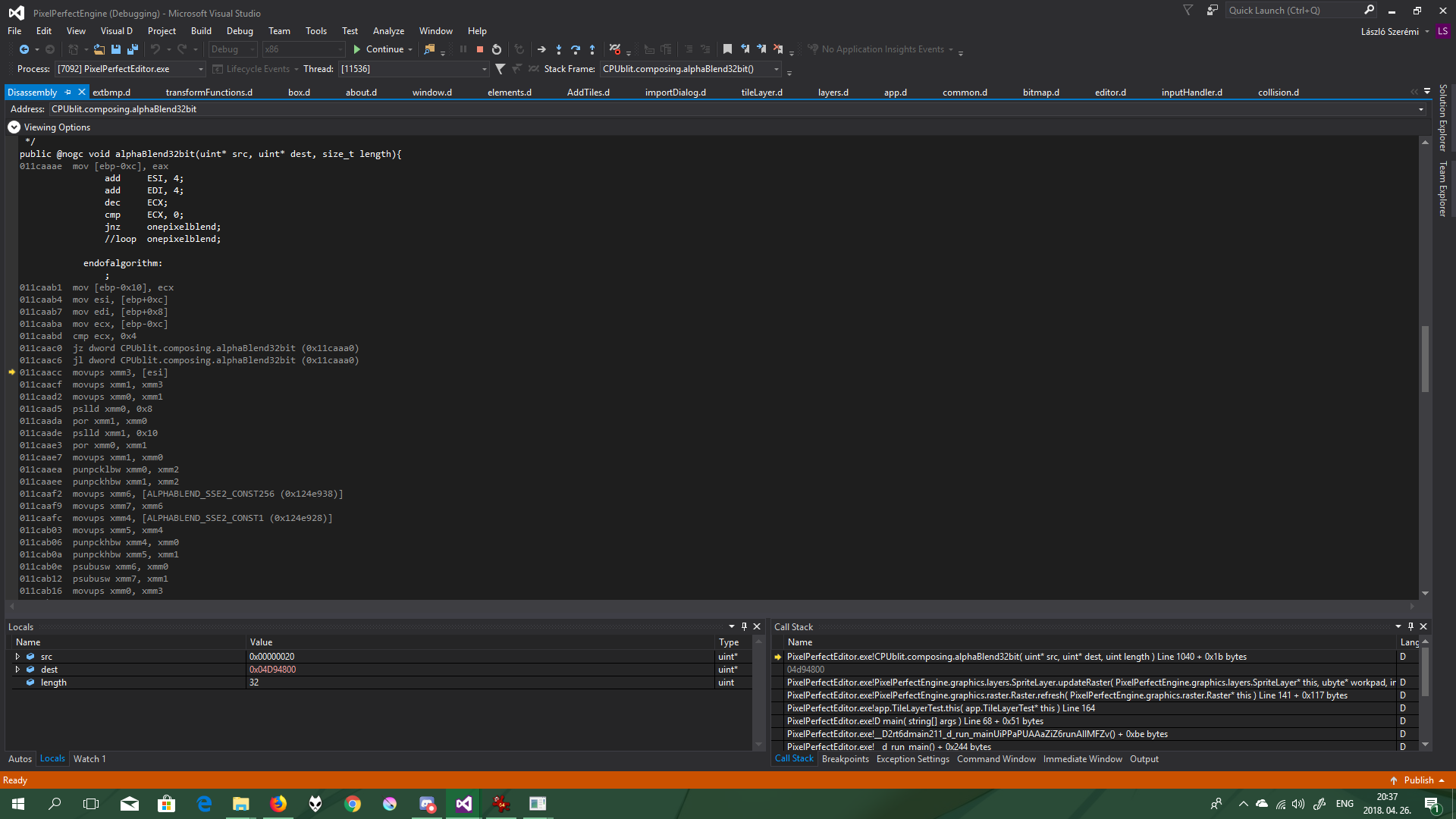Screen dimensions: 1456x819
Task: Expand the src variable in Locals
Action: click(x=17, y=657)
